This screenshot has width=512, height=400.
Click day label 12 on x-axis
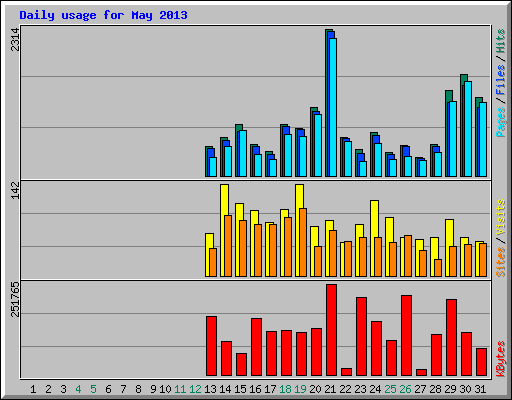[x=195, y=389]
